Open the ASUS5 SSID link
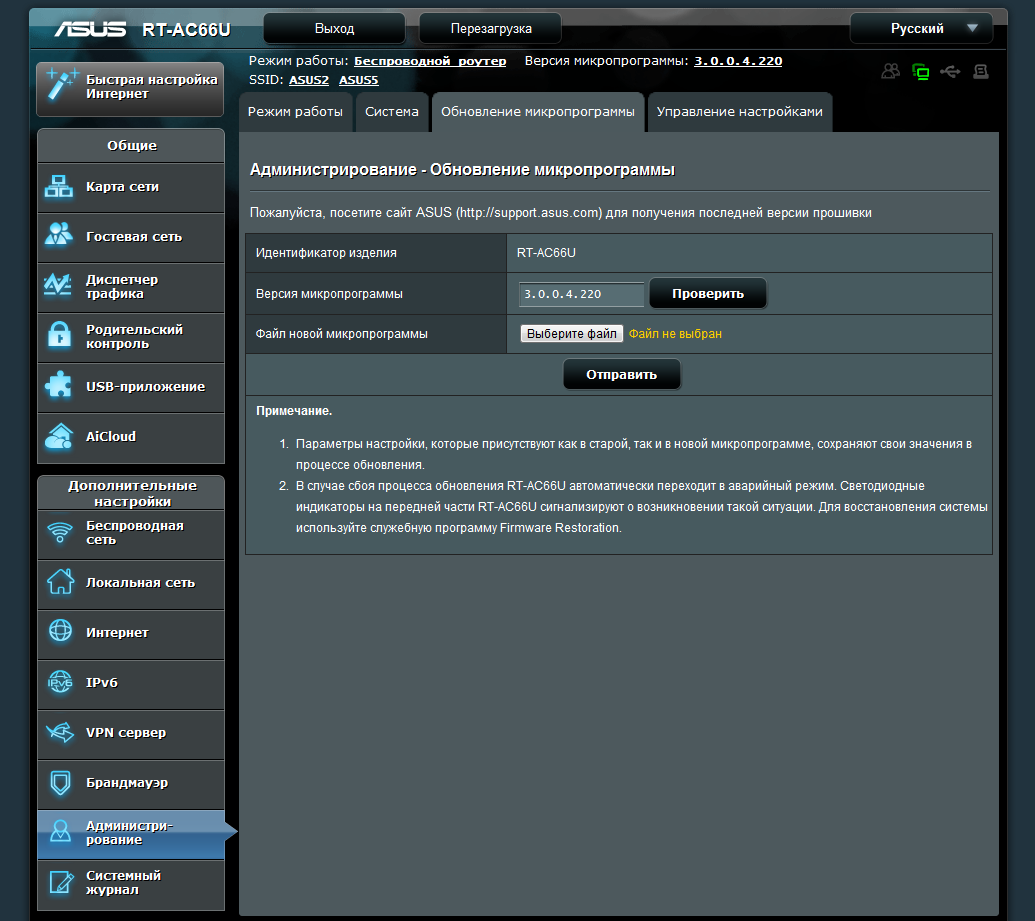Image resolution: width=1035 pixels, height=921 pixels. pyautogui.click(x=358, y=81)
